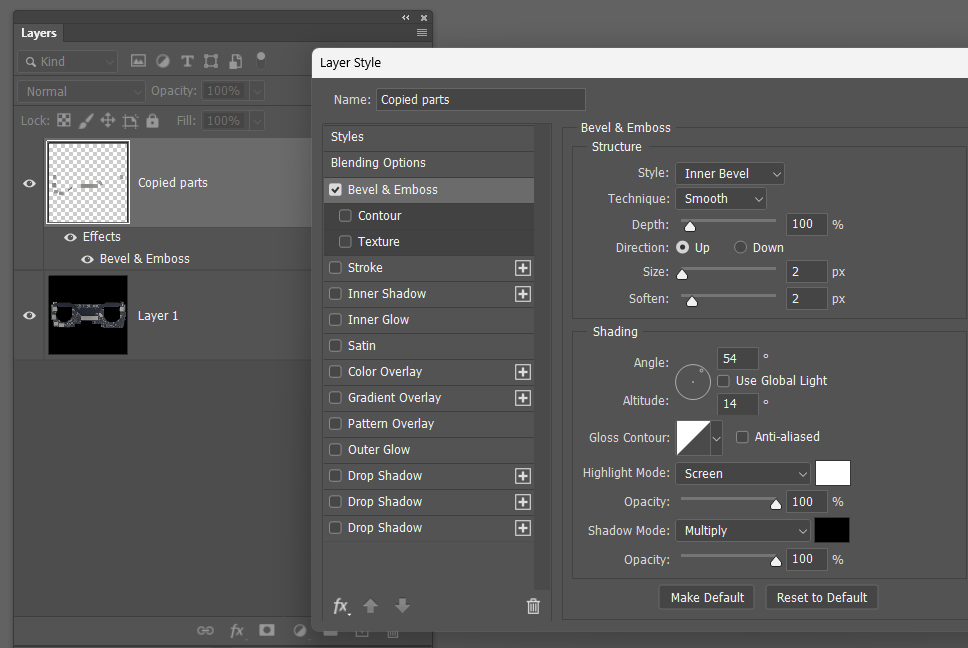
Task: Select the link layers icon
Action: [x=206, y=630]
